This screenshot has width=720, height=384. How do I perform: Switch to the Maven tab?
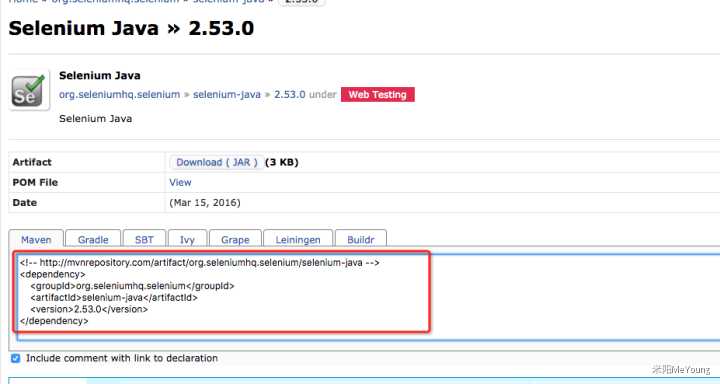click(36, 239)
